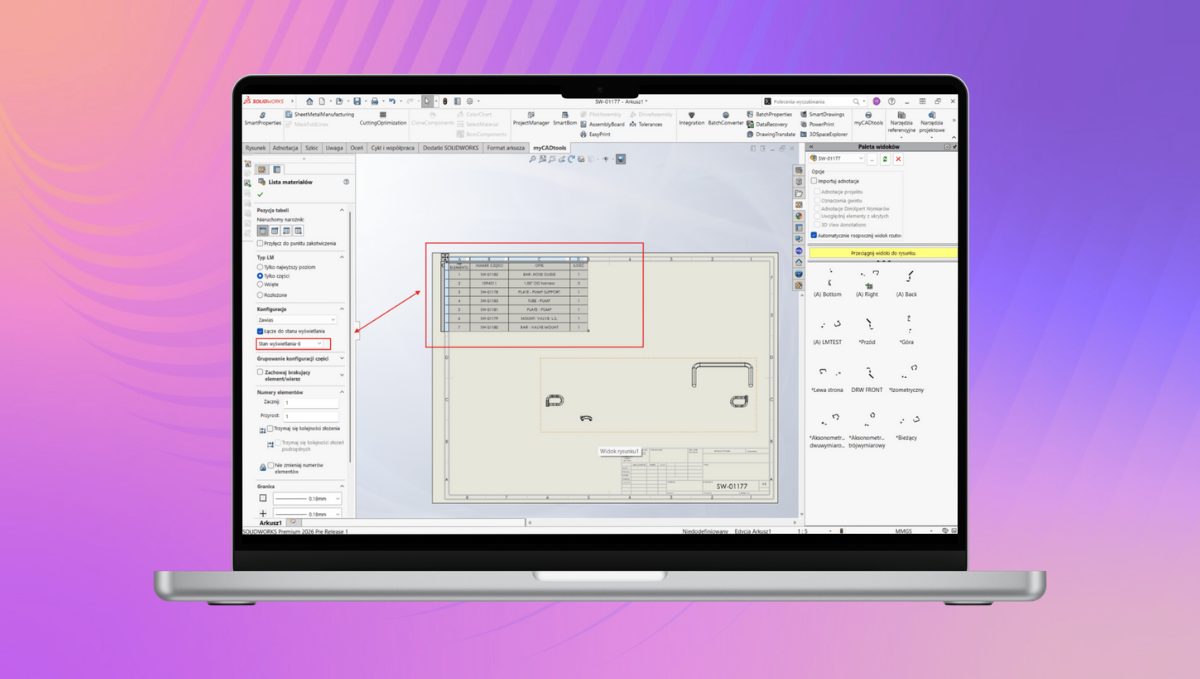Viewport: 1200px width, 679px height.
Task: Click the Arkusz1 sheet tab
Action: (270, 522)
